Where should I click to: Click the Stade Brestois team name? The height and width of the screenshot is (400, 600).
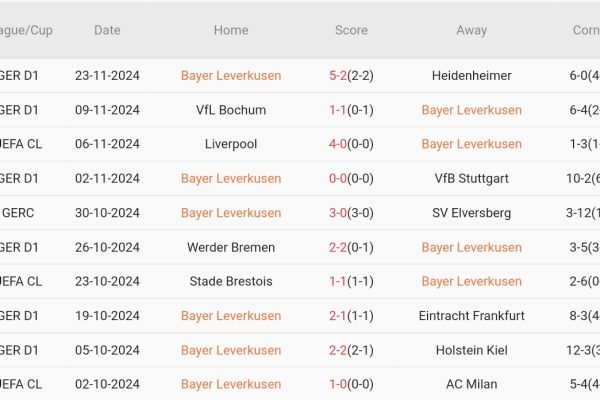click(x=231, y=281)
